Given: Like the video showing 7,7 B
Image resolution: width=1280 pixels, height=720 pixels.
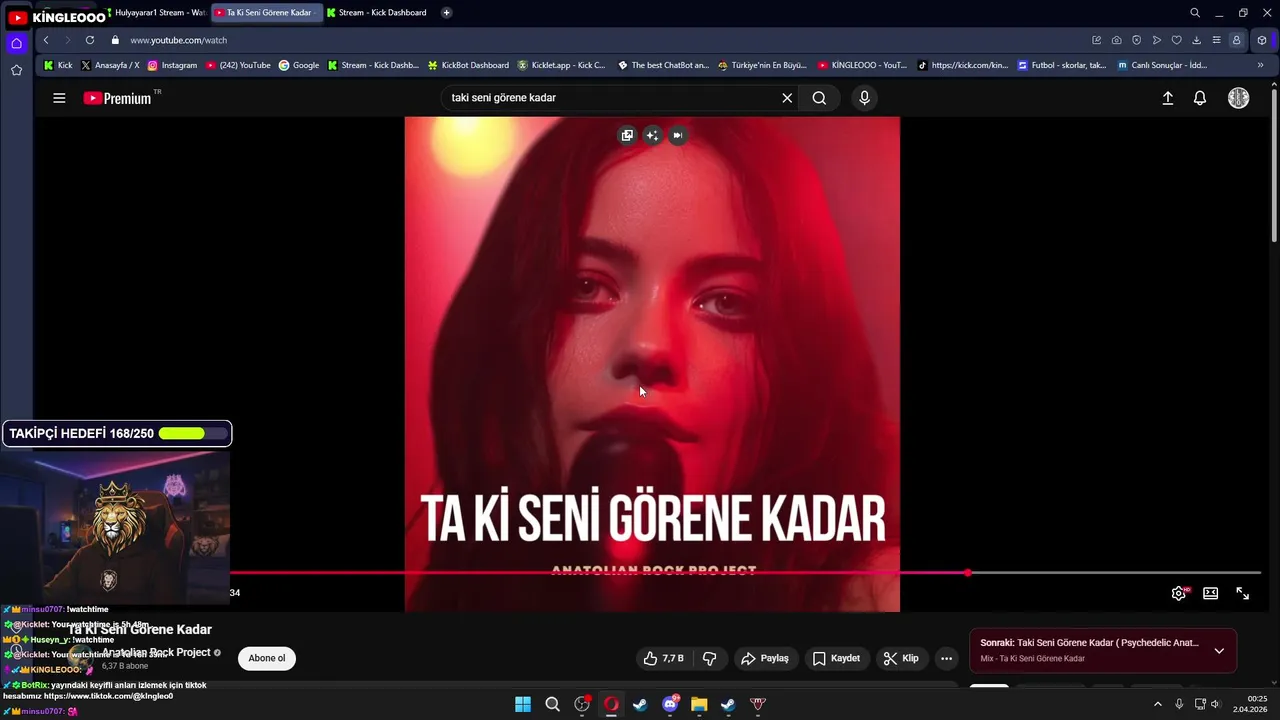Looking at the screenshot, I should tap(664, 658).
